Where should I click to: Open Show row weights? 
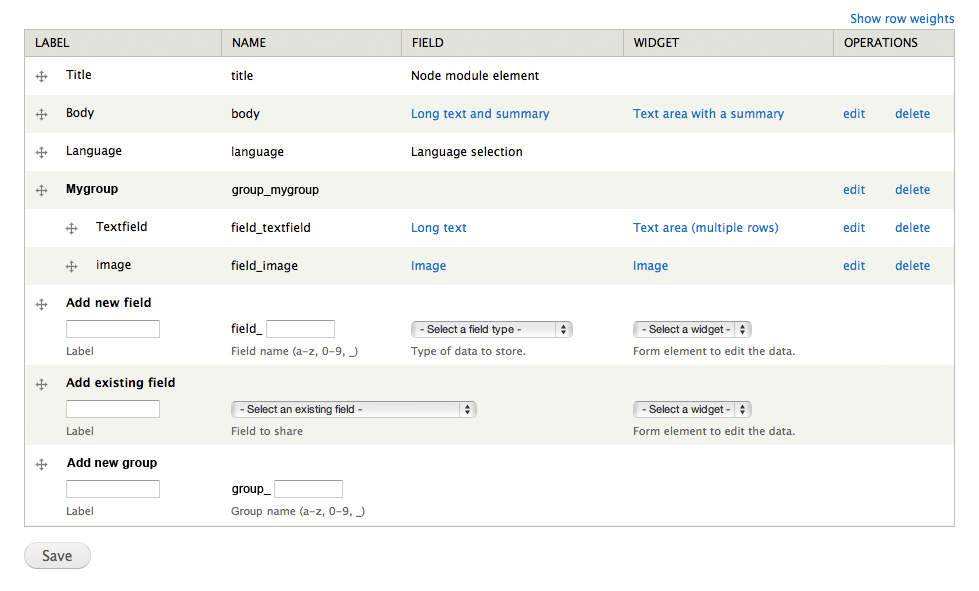[x=902, y=18]
